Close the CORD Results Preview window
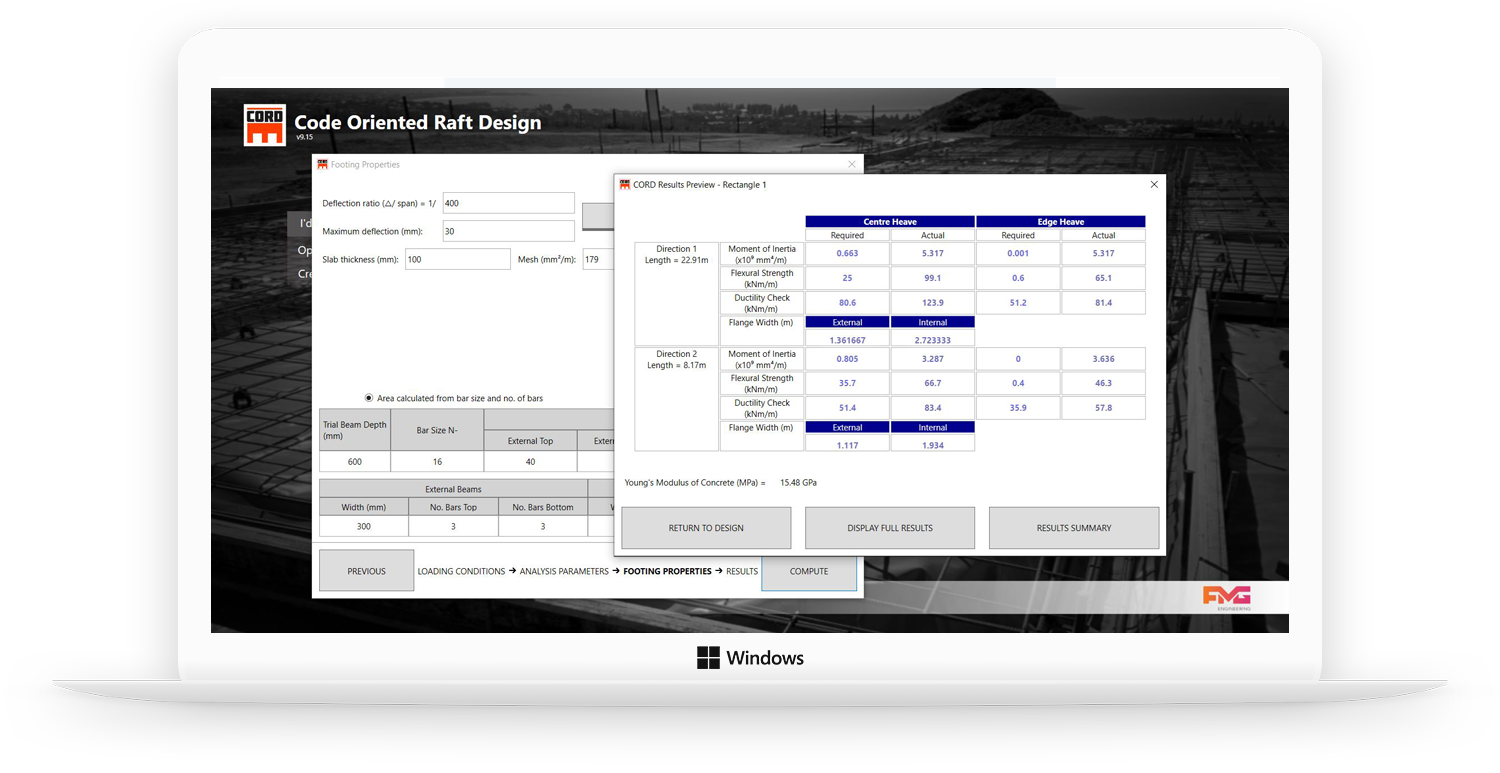This screenshot has height=773, width=1500. [x=1154, y=185]
